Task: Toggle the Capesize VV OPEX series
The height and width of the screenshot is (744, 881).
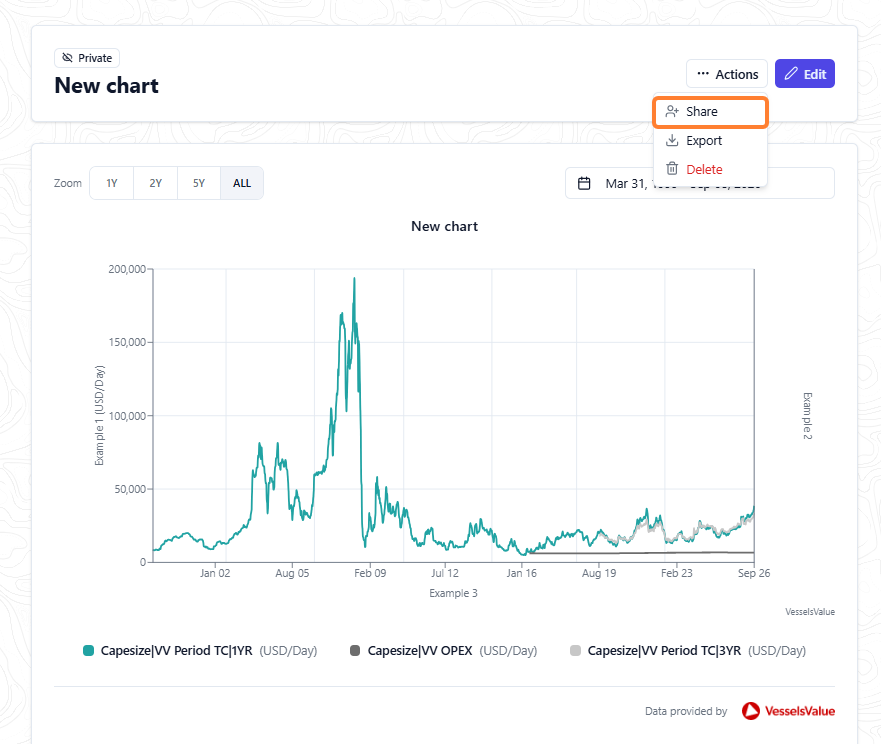Action: (x=443, y=651)
